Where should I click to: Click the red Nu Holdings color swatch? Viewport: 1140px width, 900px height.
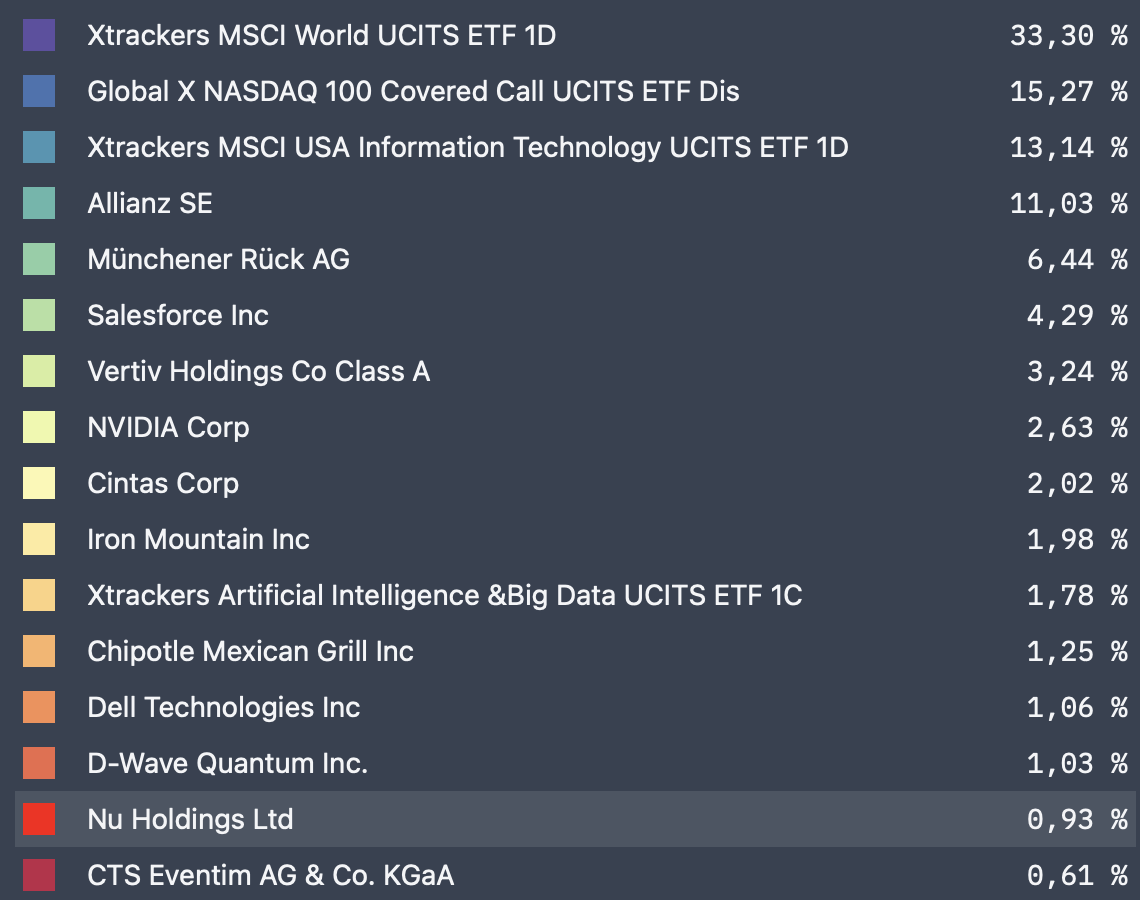coord(39,820)
